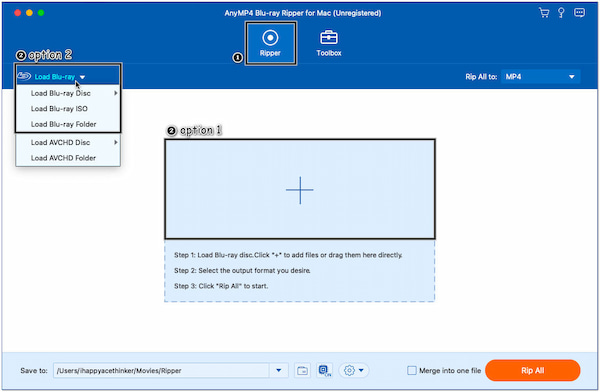Choose Load Blu-ray Disc menu item
The image size is (600, 392).
coord(68,93)
